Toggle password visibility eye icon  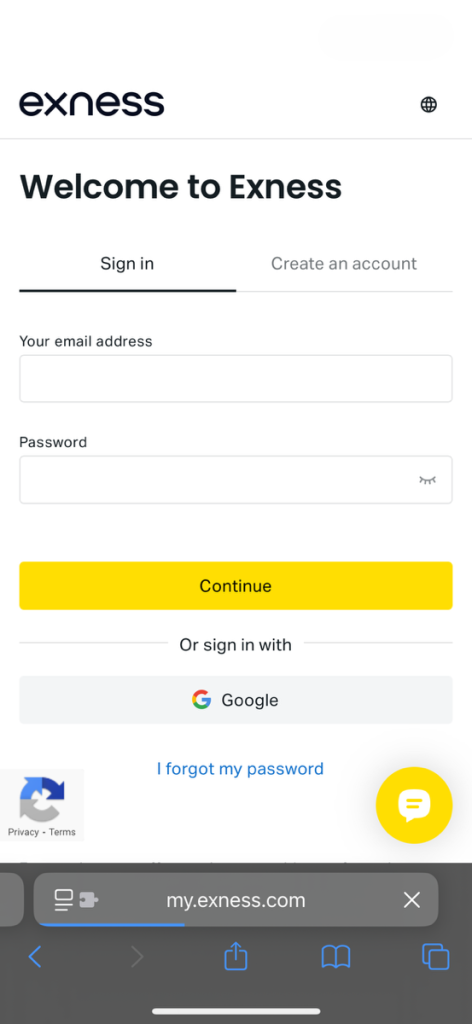pyautogui.click(x=427, y=480)
